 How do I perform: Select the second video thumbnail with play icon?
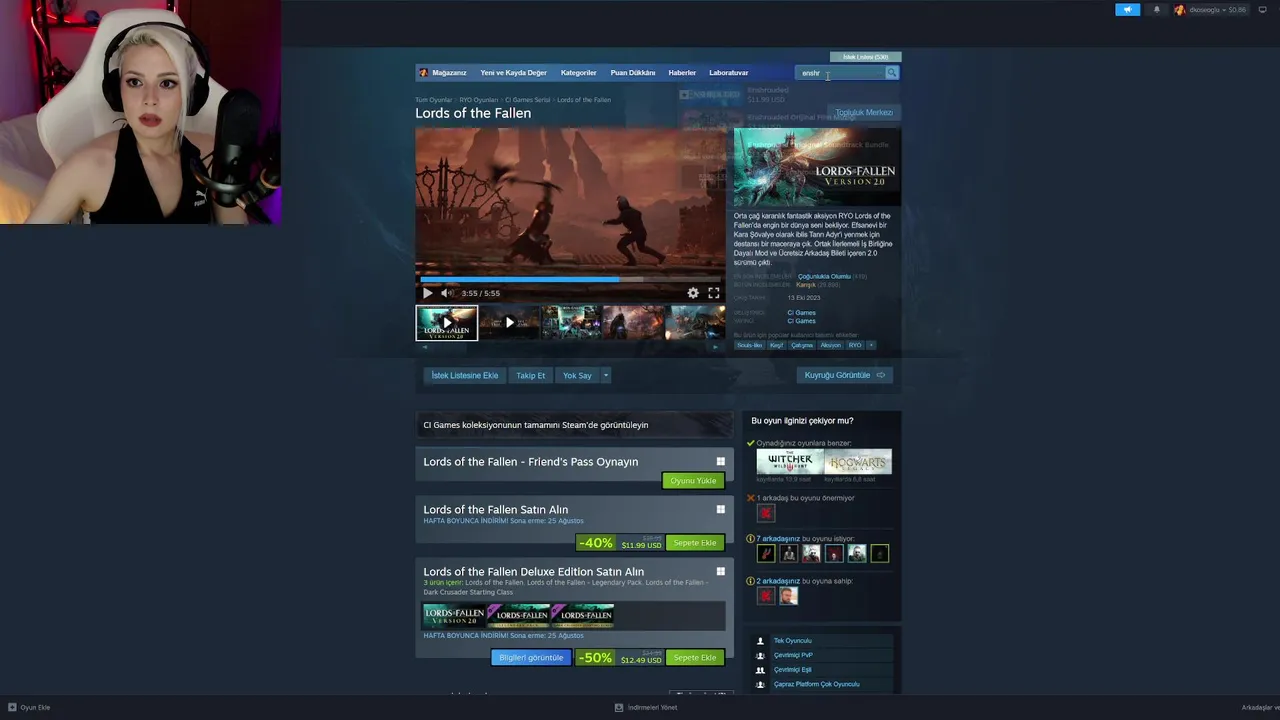point(509,323)
